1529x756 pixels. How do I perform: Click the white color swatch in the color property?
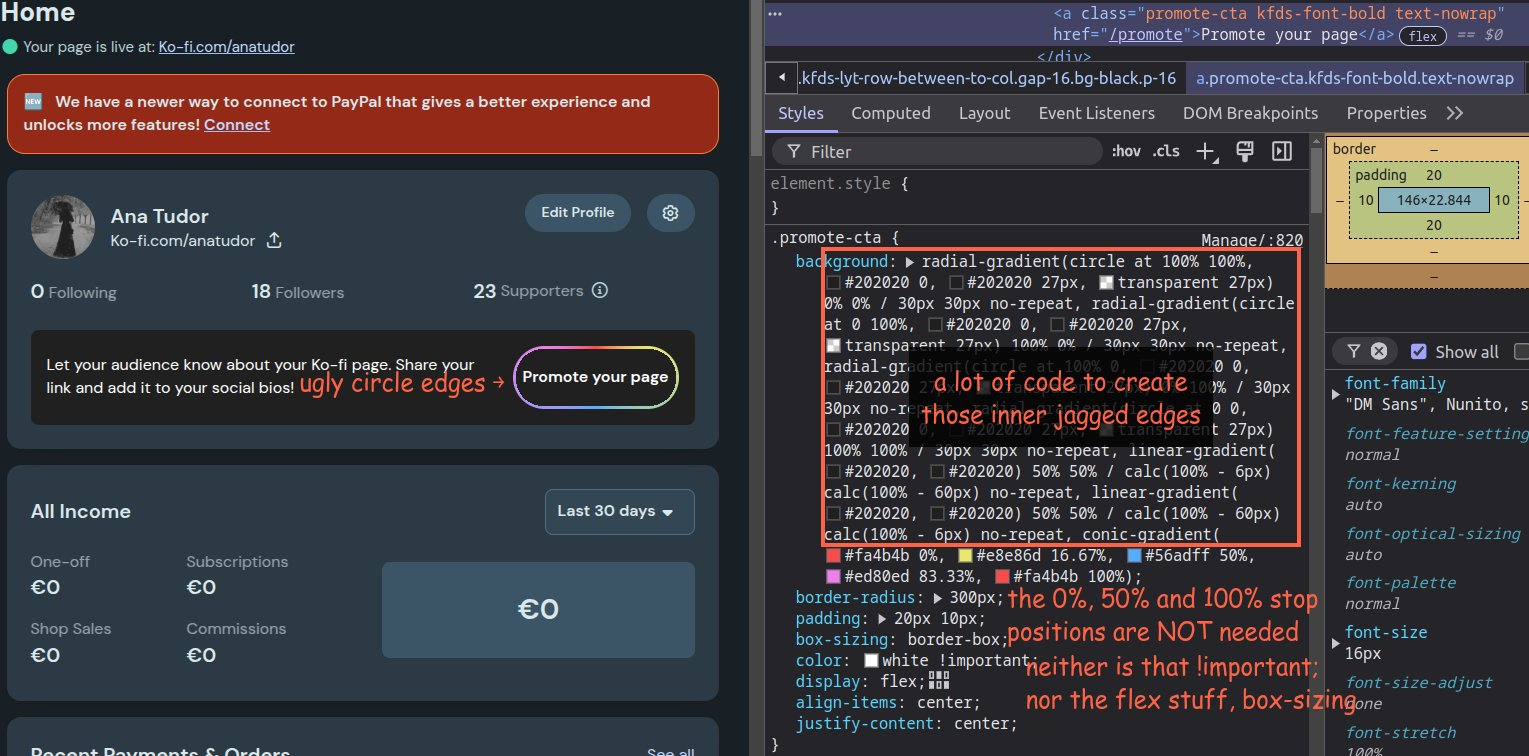(871, 661)
